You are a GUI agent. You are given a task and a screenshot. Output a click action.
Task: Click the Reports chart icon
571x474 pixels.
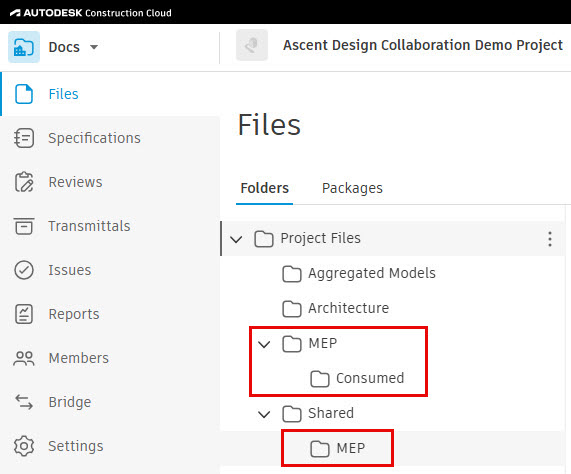tap(24, 314)
